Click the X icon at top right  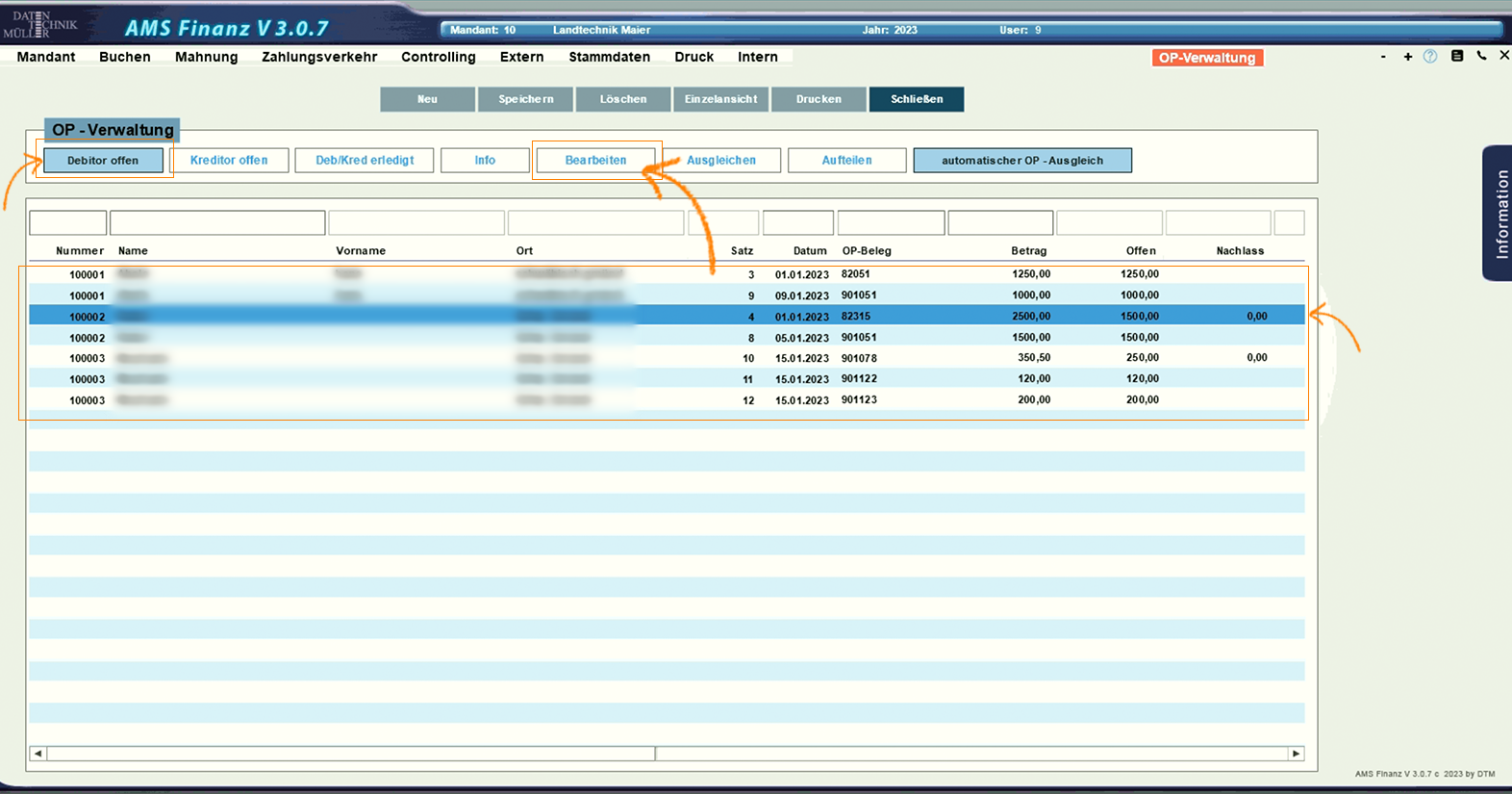tap(1504, 57)
